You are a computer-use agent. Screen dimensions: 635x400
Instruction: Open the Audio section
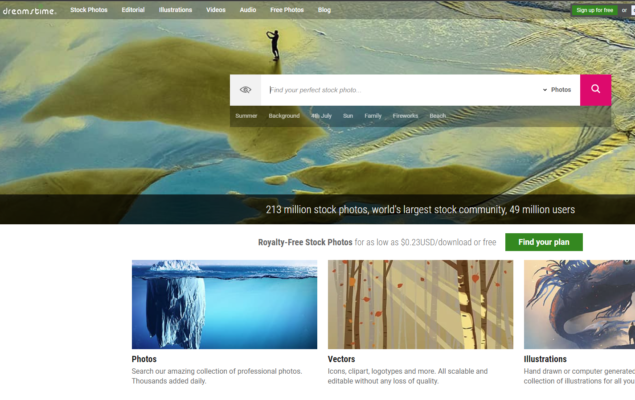pyautogui.click(x=248, y=10)
